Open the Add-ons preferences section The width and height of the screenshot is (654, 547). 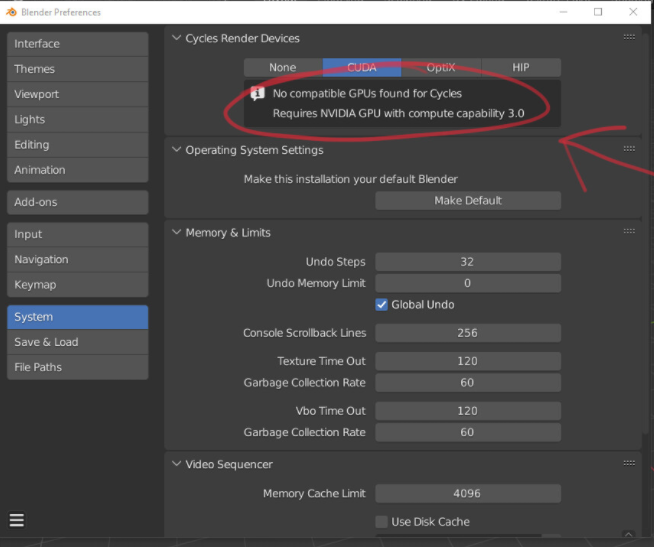[78, 202]
